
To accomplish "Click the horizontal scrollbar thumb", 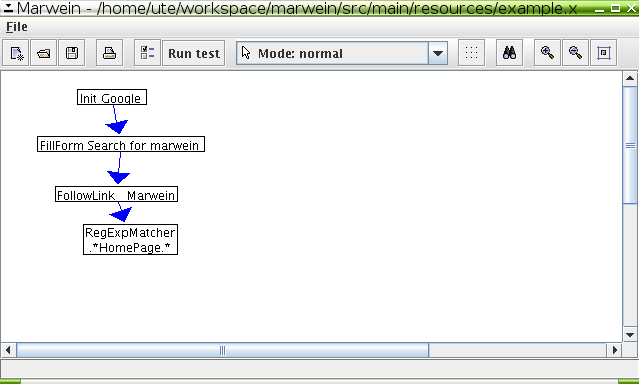I will pyautogui.click(x=223, y=350).
